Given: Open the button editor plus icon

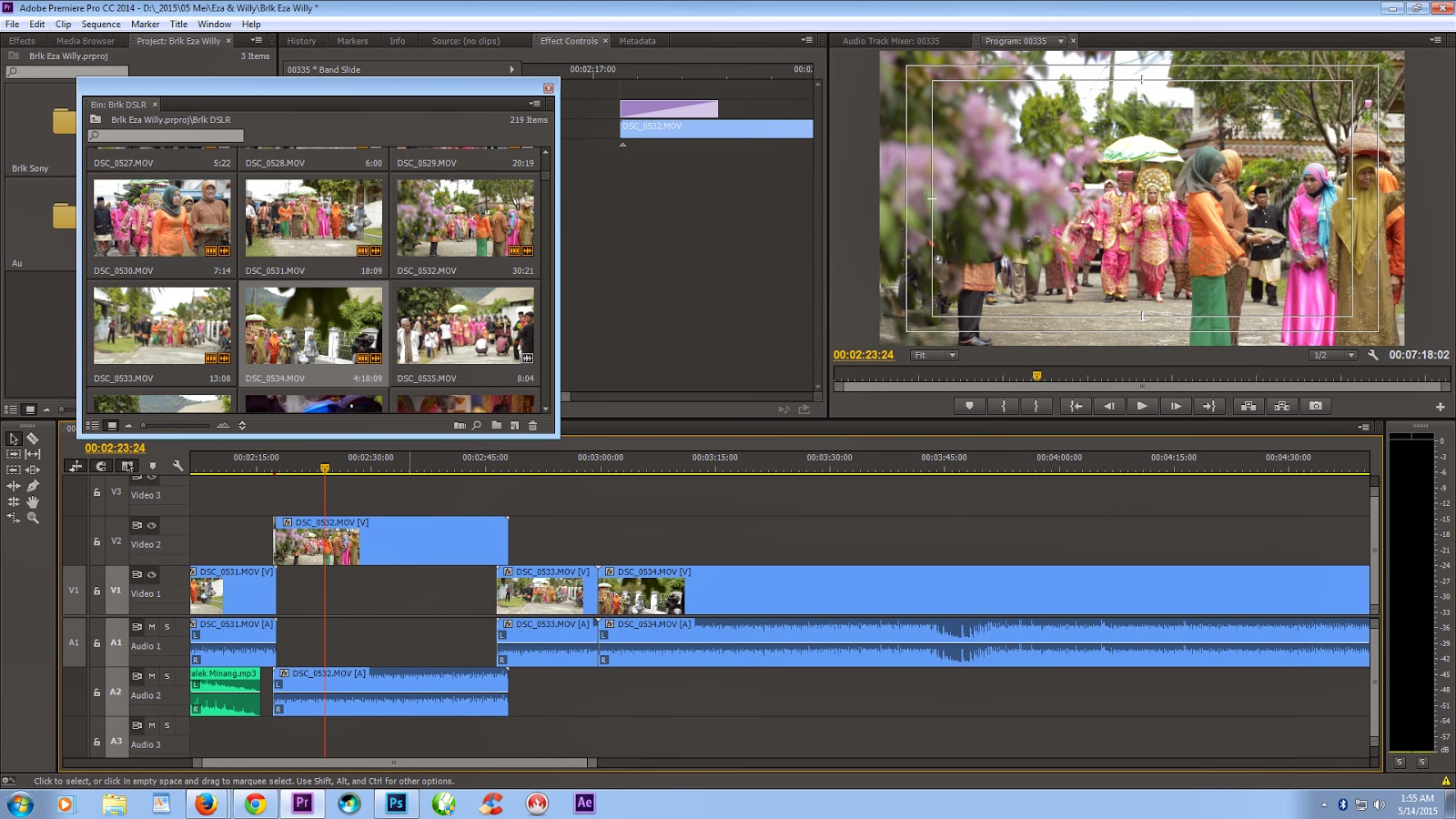Looking at the screenshot, I should point(1441,407).
